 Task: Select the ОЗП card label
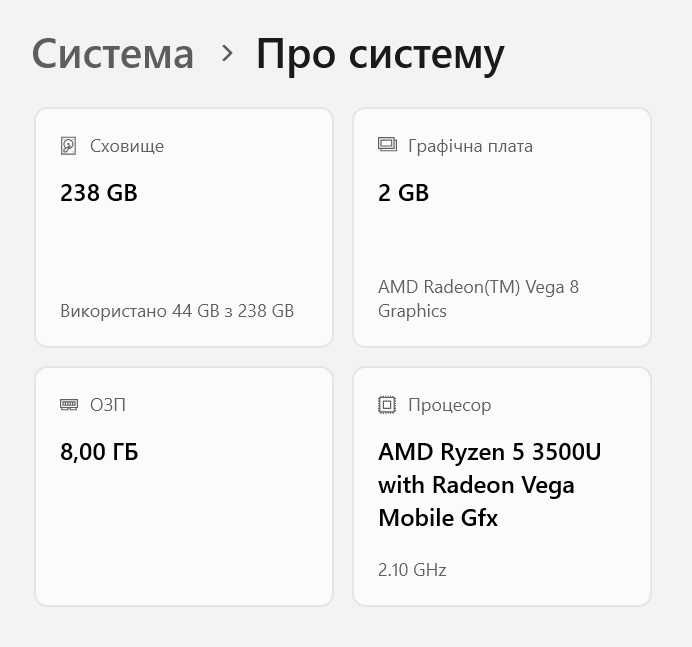(x=108, y=405)
